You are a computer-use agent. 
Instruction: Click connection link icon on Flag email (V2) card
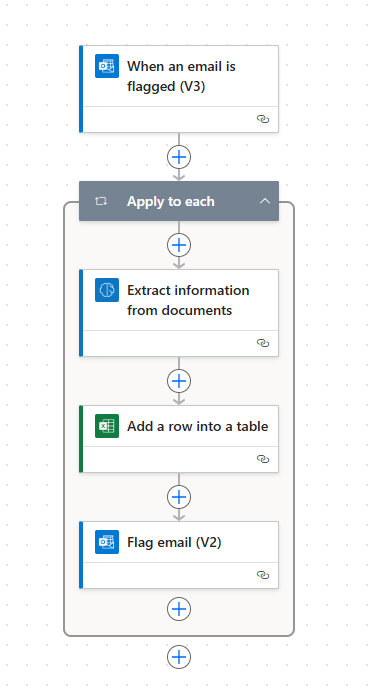(x=263, y=575)
